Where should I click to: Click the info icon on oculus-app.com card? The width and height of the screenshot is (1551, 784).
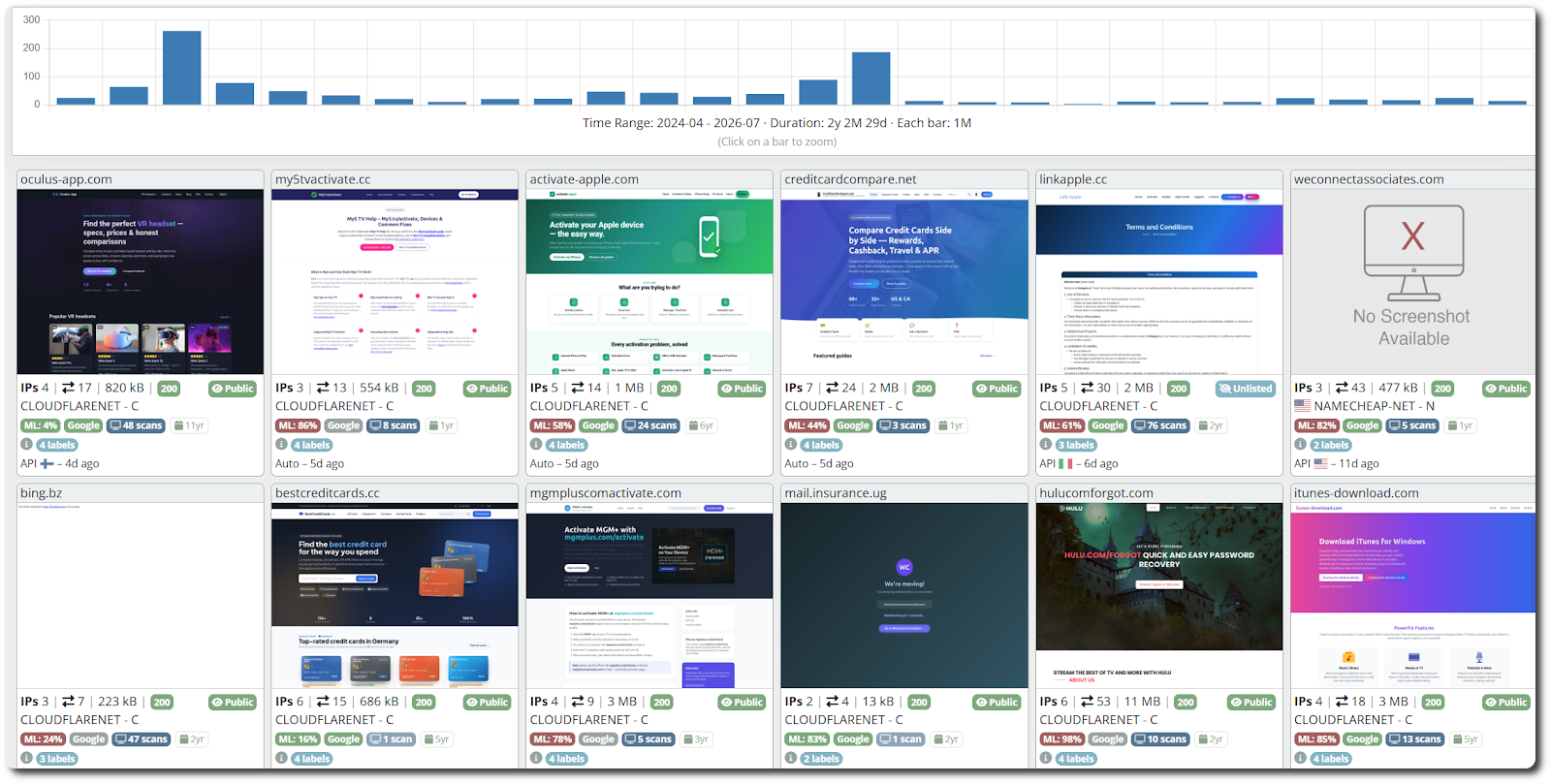[27, 445]
